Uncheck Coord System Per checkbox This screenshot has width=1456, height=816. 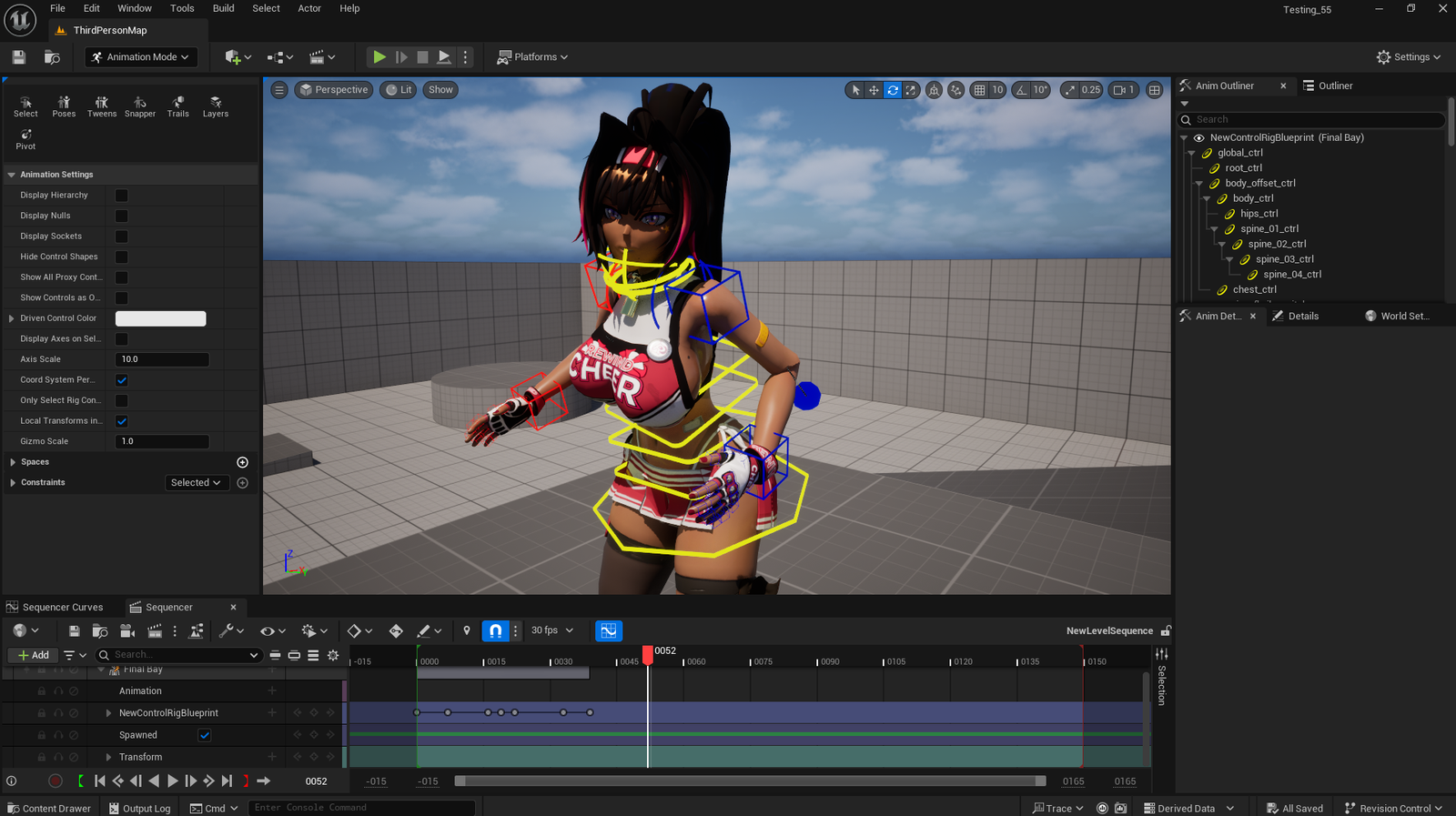[122, 380]
